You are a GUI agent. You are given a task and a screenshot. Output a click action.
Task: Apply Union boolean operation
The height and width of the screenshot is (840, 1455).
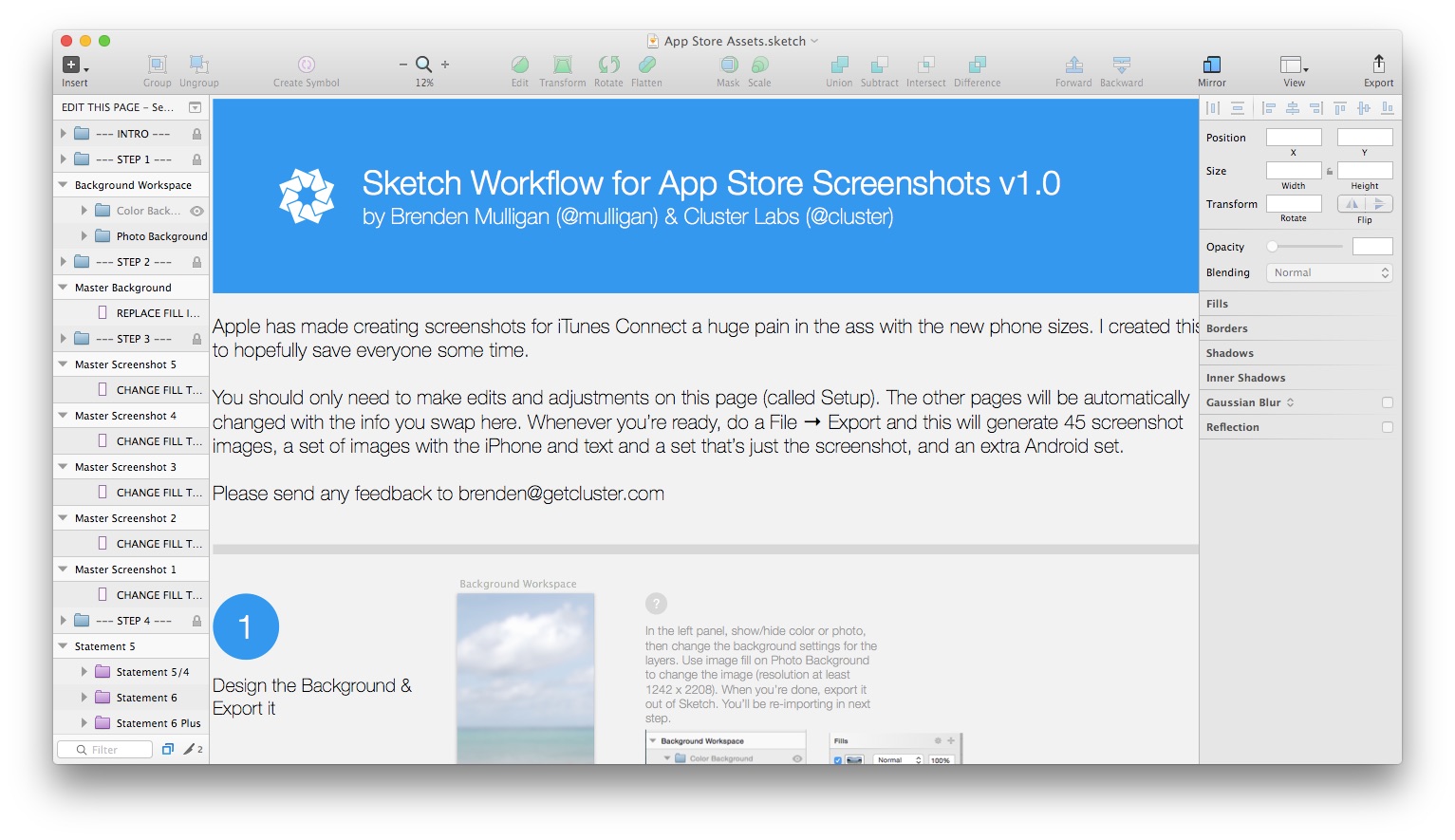click(x=839, y=65)
